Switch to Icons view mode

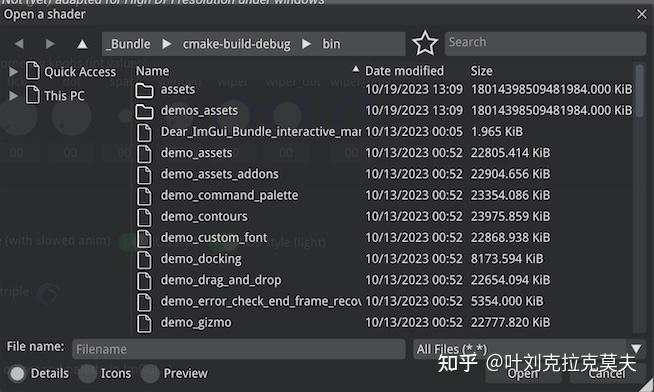87,373
